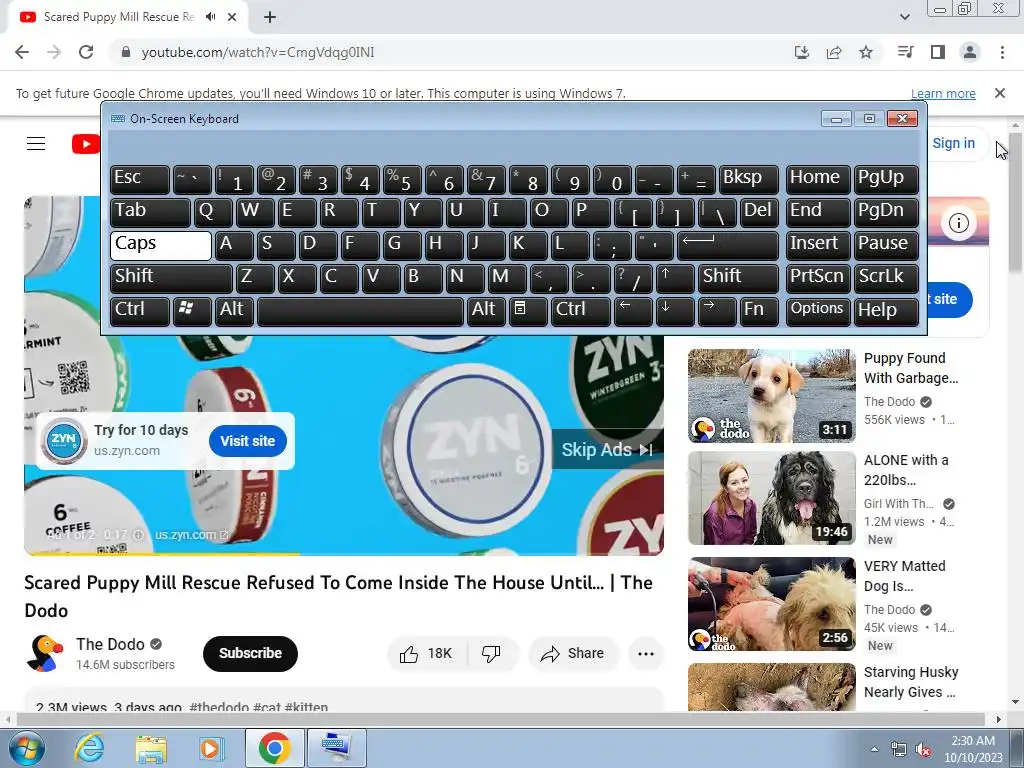Image resolution: width=1024 pixels, height=768 pixels.
Task: Open a new tab with plus button
Action: pos(270,17)
